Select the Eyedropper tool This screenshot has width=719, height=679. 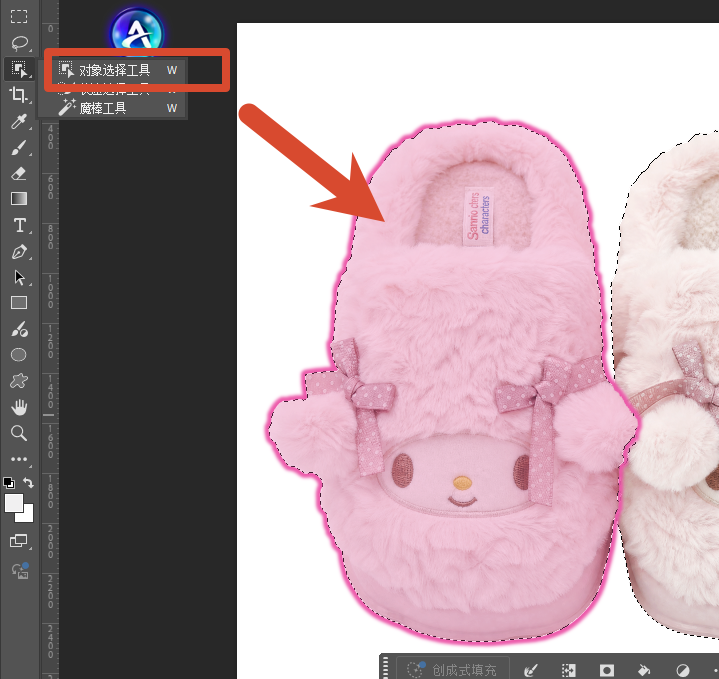pyautogui.click(x=19, y=121)
